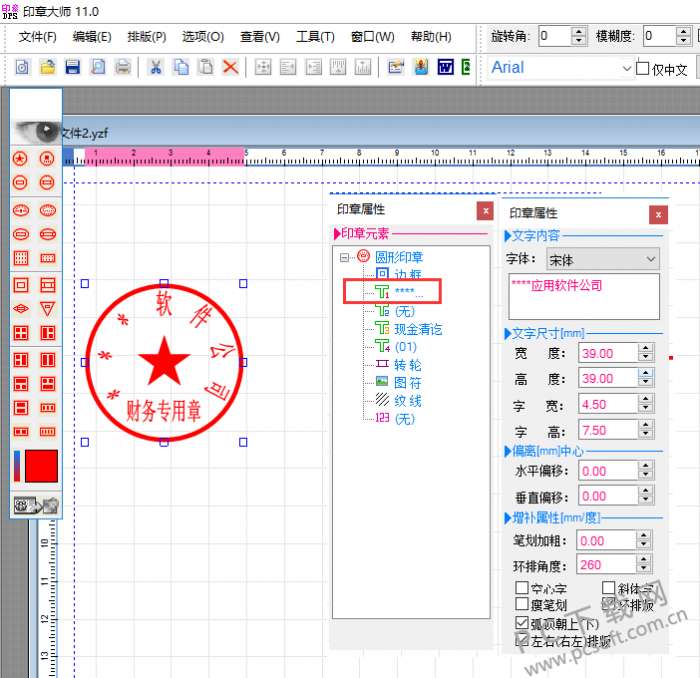Open the 排版(P) menu
The width and height of the screenshot is (700, 678).
click(146, 37)
